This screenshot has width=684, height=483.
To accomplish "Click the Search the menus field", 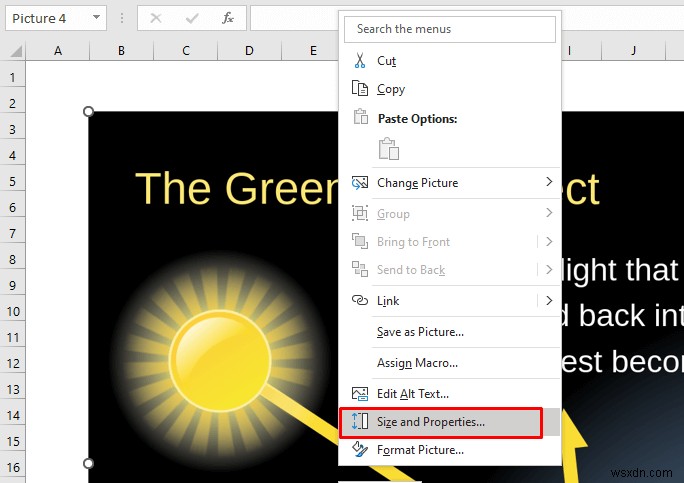I will (450, 29).
